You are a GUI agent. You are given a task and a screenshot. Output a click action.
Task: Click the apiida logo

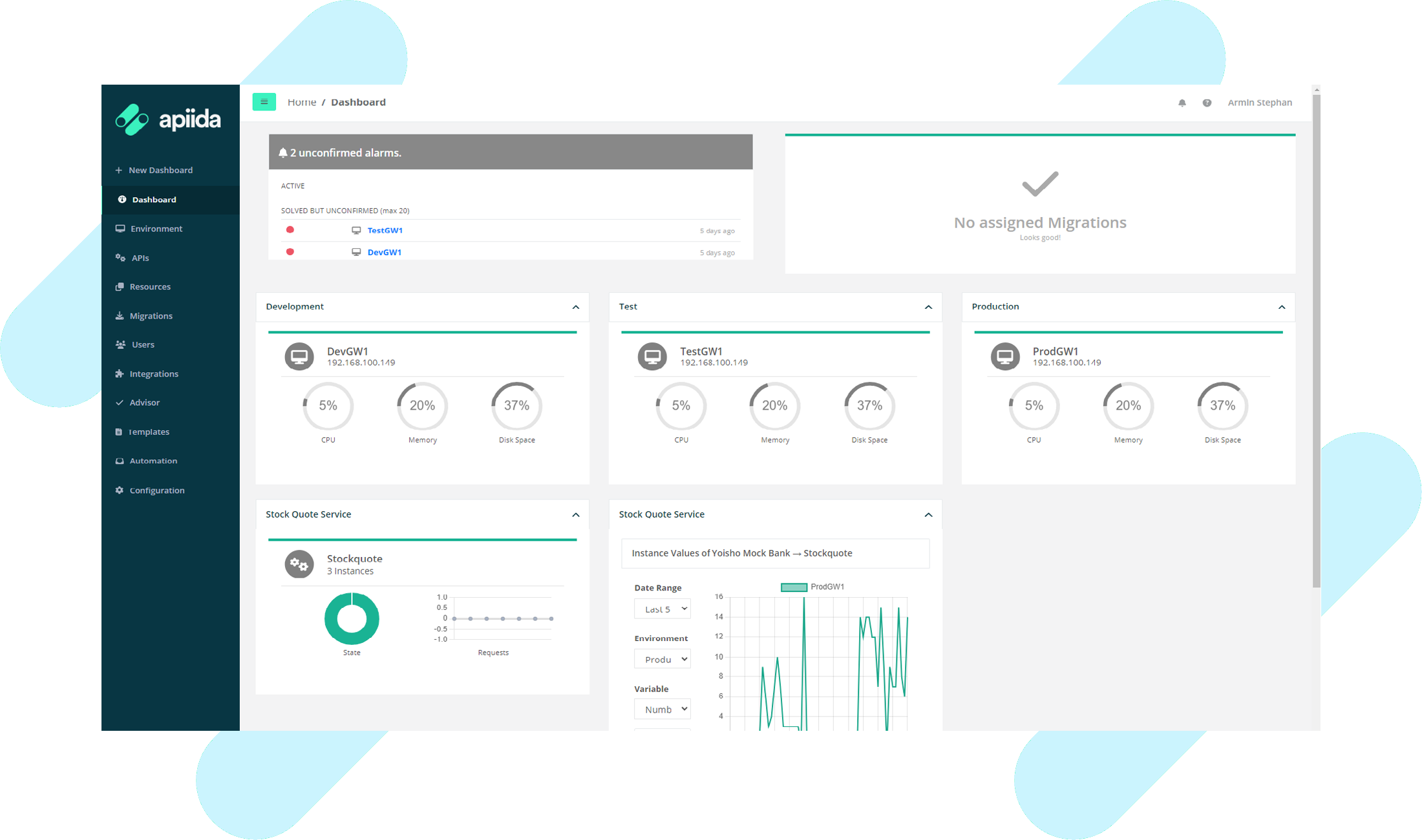[x=169, y=120]
